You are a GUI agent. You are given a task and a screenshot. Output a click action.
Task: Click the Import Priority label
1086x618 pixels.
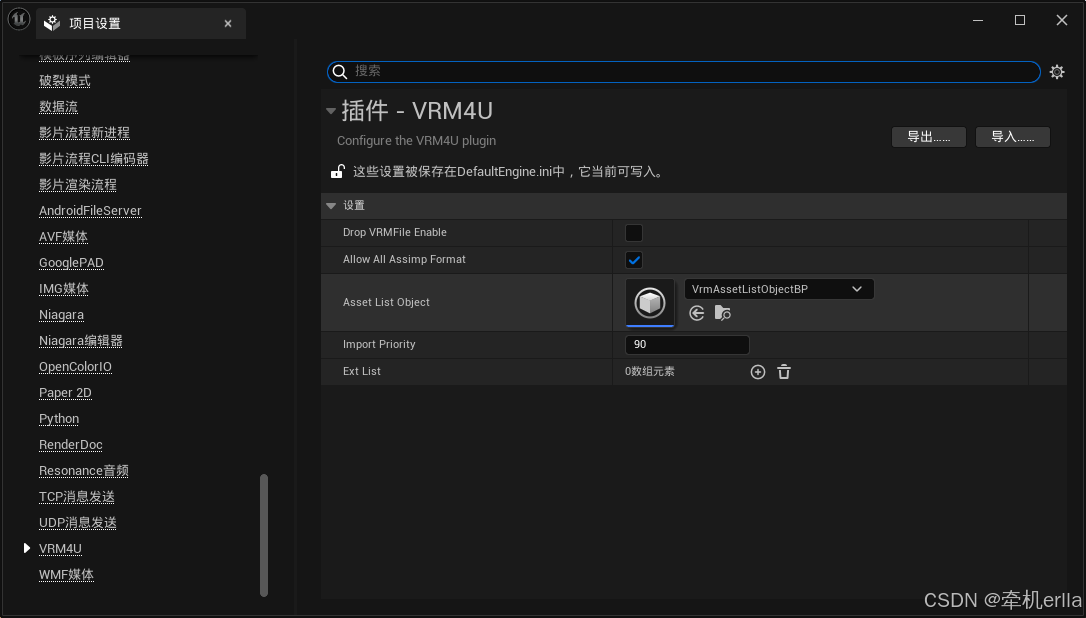(379, 344)
